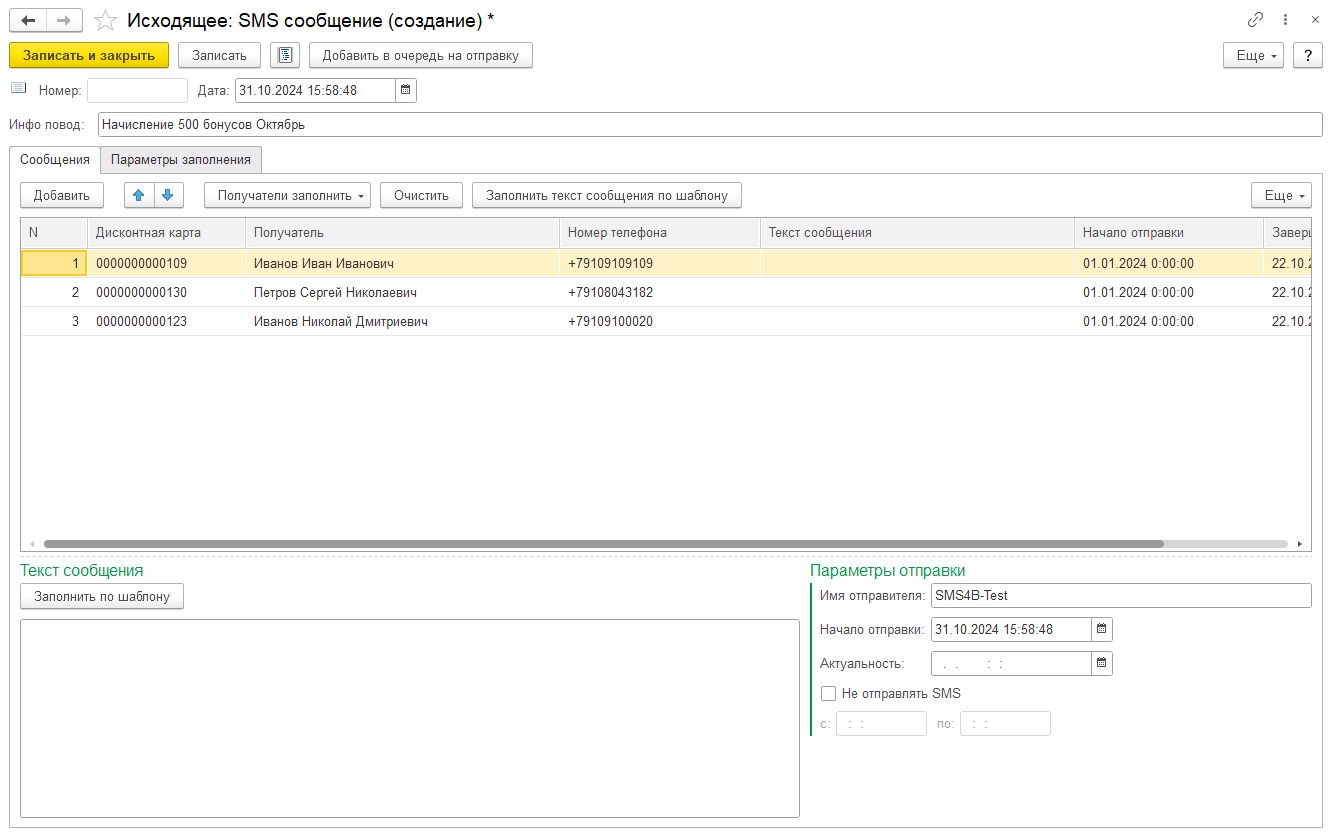This screenshot has width=1336, height=838.
Task: Click the Заполнить по шаблону button
Action: [102, 597]
